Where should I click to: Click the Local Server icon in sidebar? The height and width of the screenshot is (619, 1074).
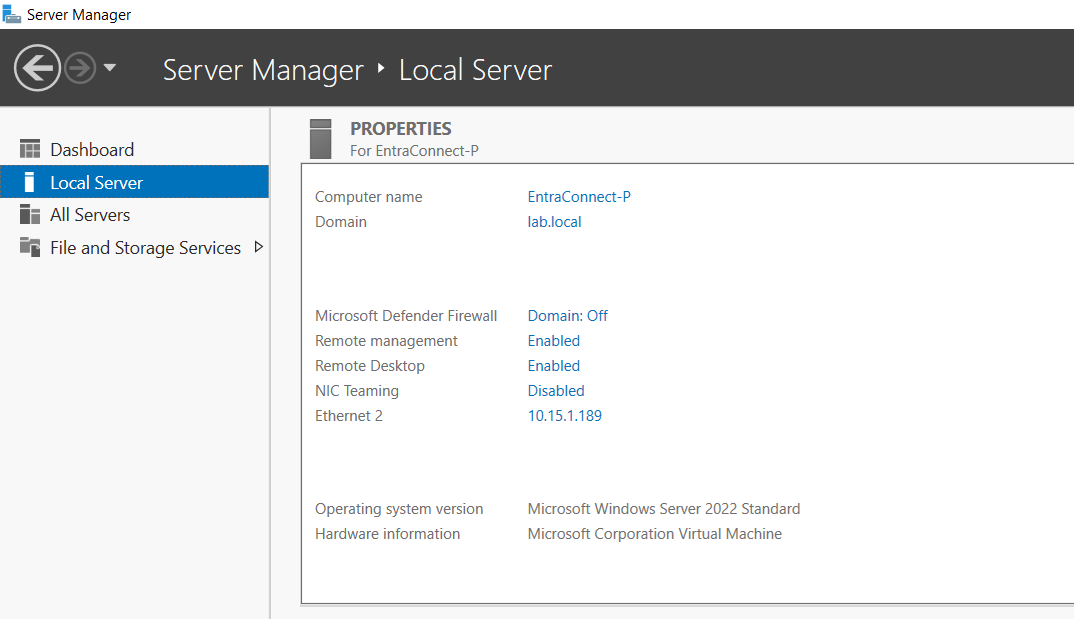(29, 182)
